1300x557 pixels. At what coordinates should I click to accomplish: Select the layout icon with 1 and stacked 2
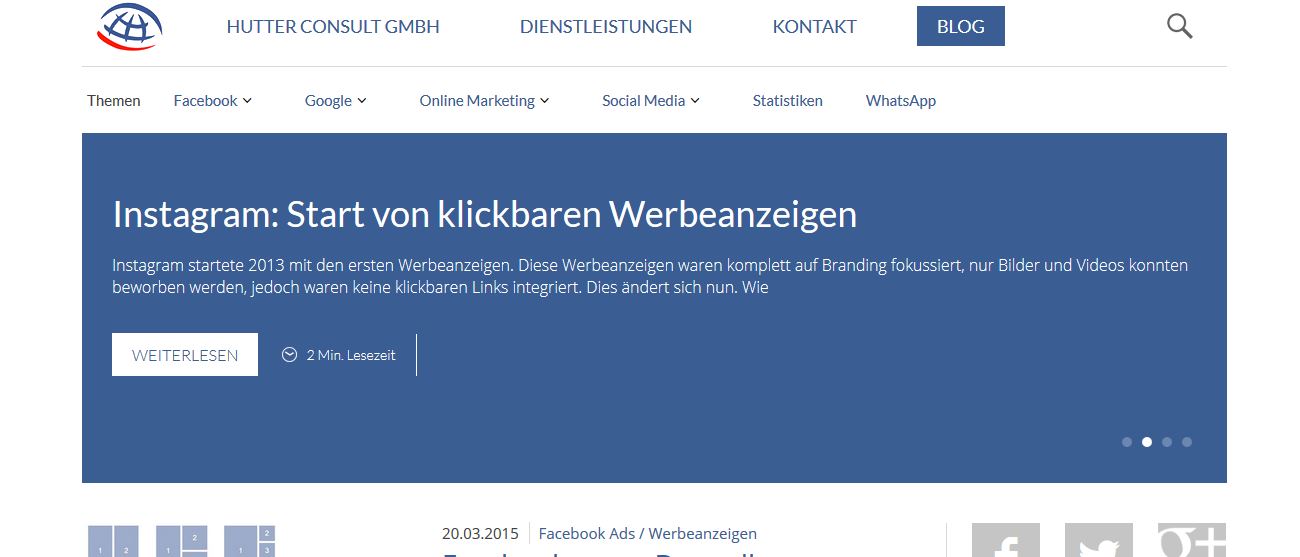coord(182,541)
